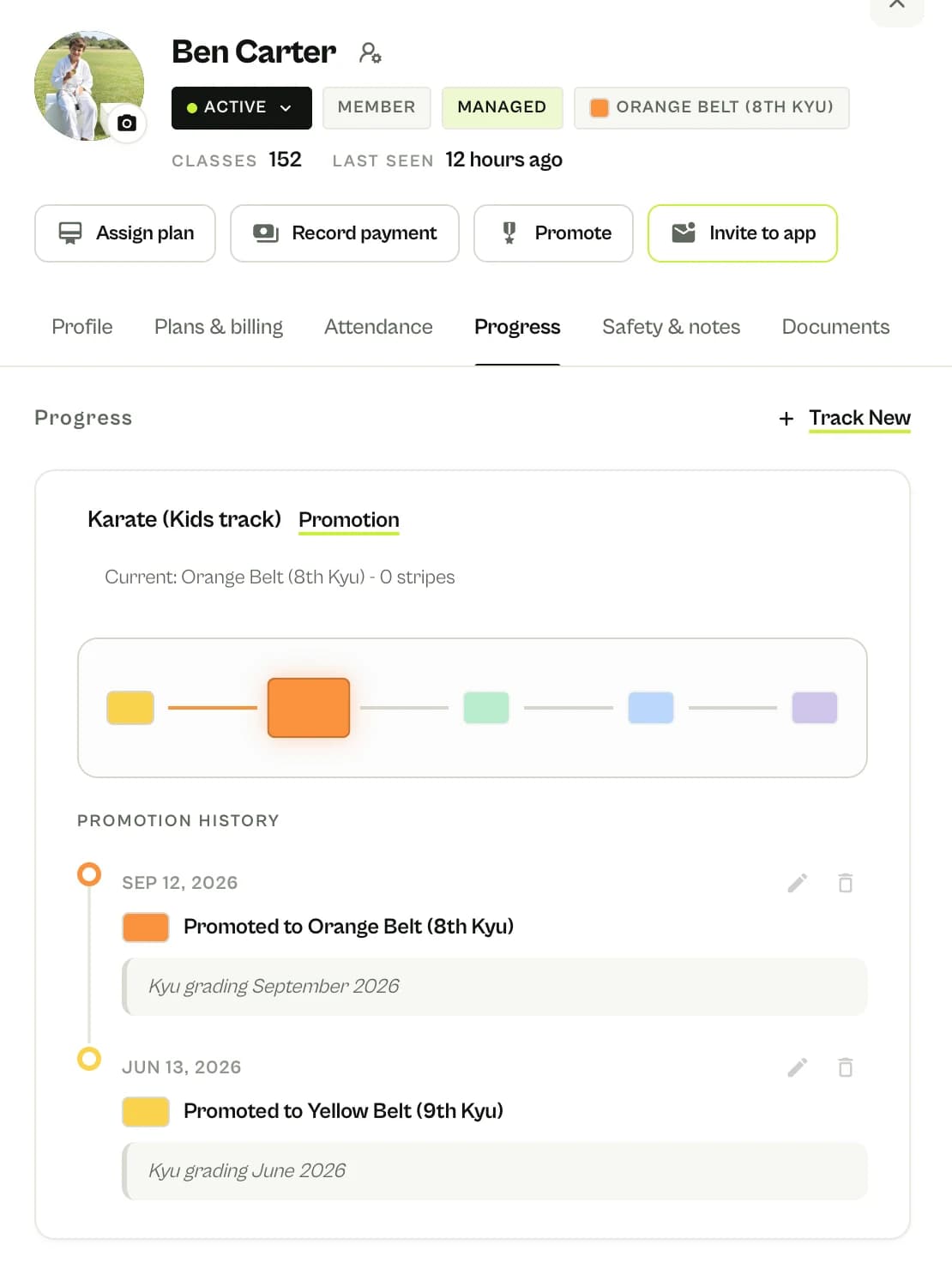Click the Assign plan button
Viewport: 952px width, 1287px height.
pos(125,233)
